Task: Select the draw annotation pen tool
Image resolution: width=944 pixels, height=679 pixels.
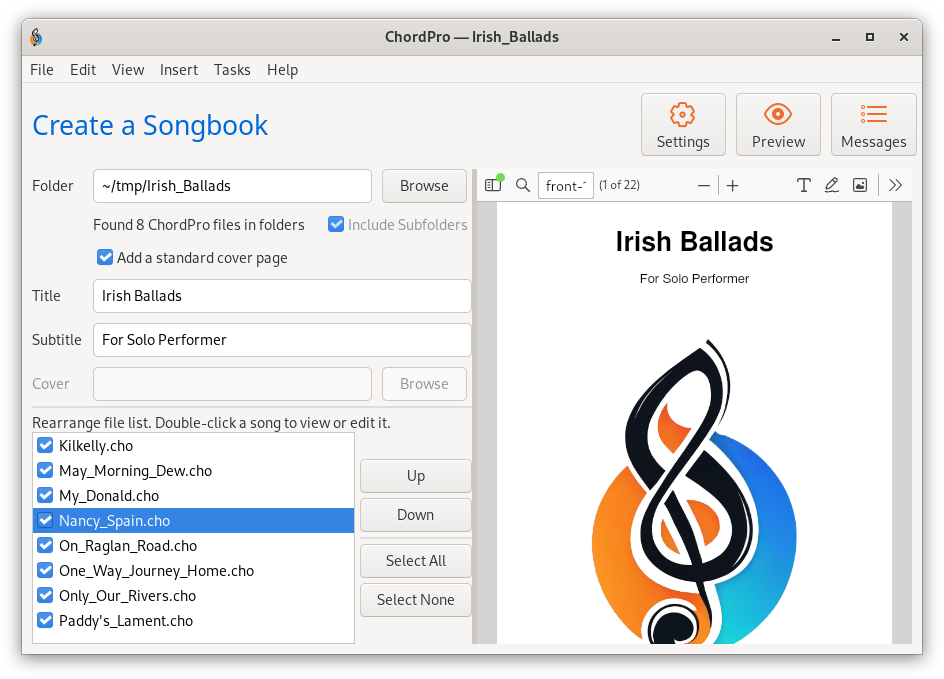Action: pyautogui.click(x=831, y=185)
